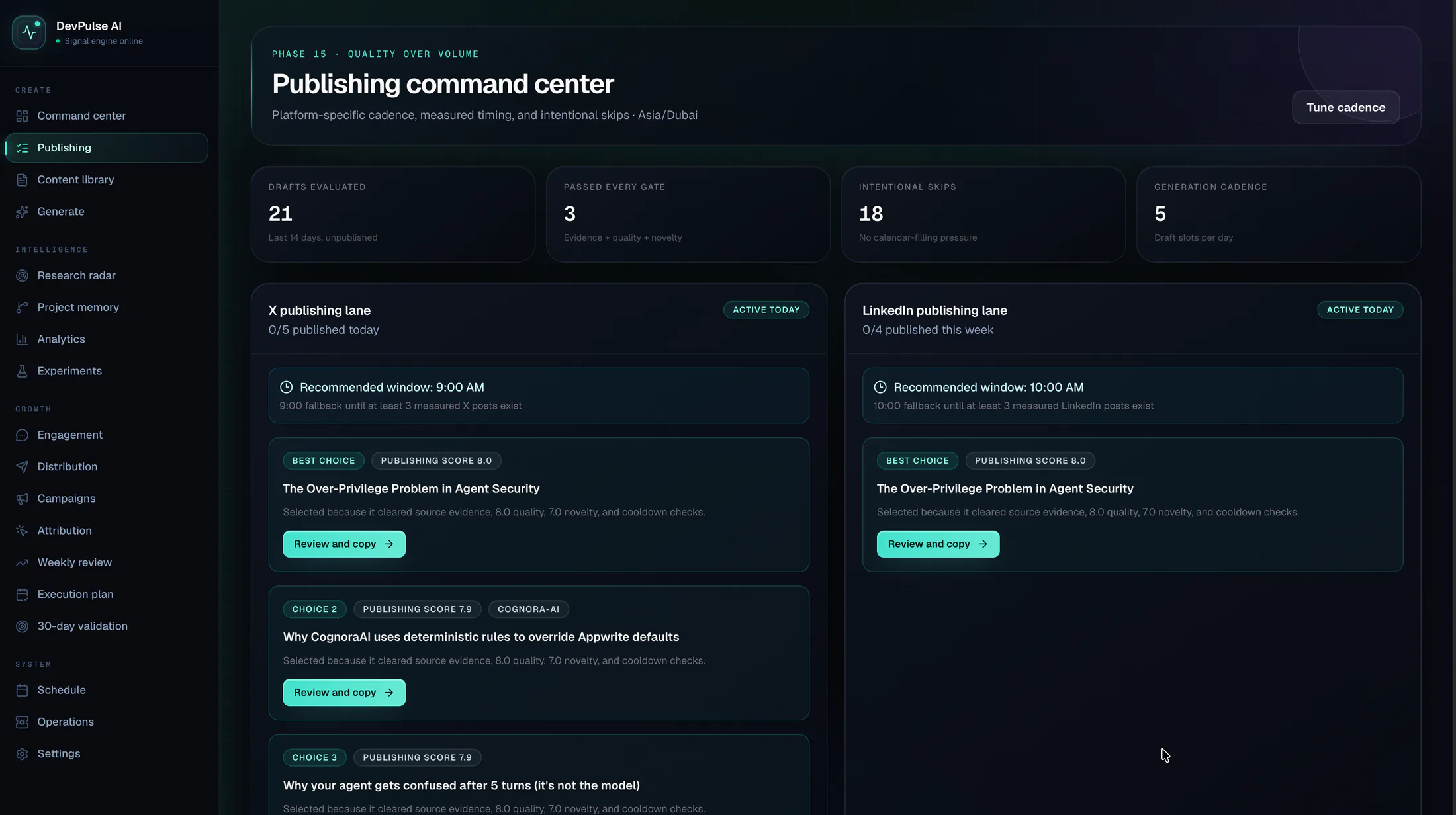Click the Schedule calendar icon

click(22, 690)
